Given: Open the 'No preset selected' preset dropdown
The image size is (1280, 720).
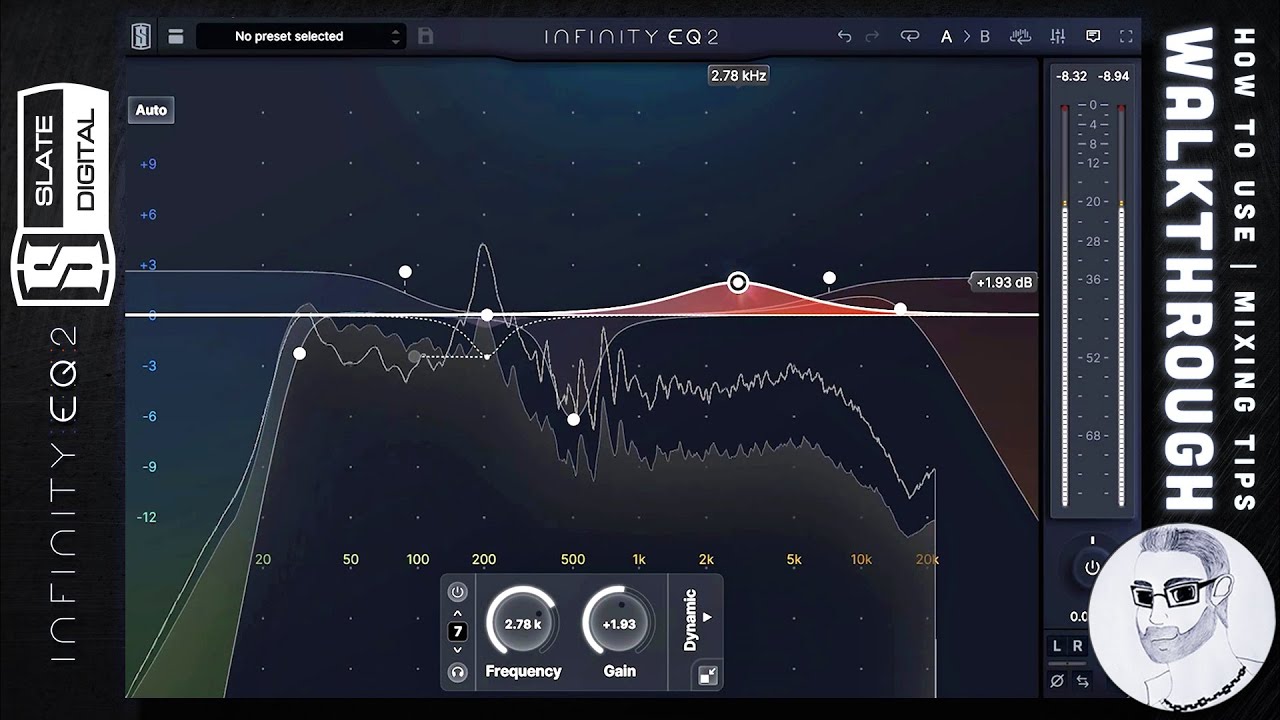Looking at the screenshot, I should pyautogui.click(x=300, y=37).
